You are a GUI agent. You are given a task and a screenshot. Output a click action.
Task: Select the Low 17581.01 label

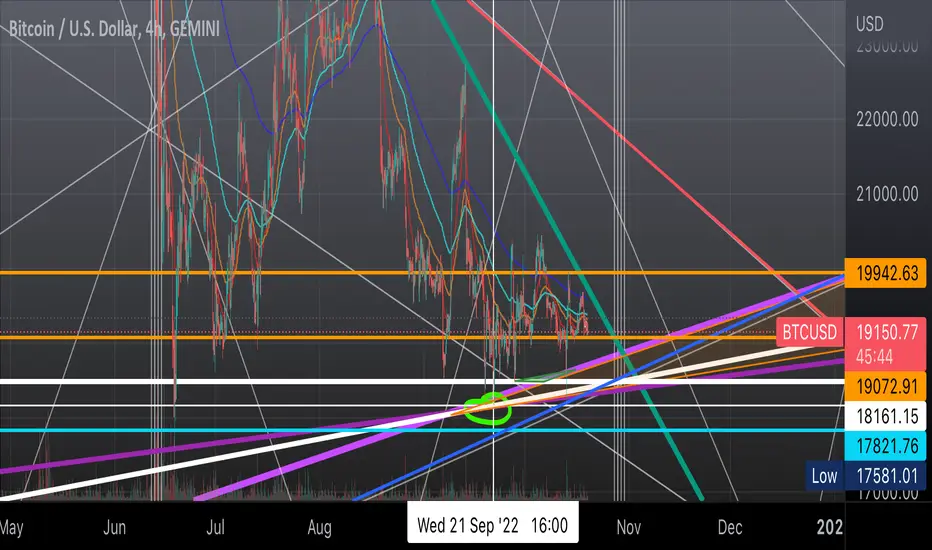[866, 475]
